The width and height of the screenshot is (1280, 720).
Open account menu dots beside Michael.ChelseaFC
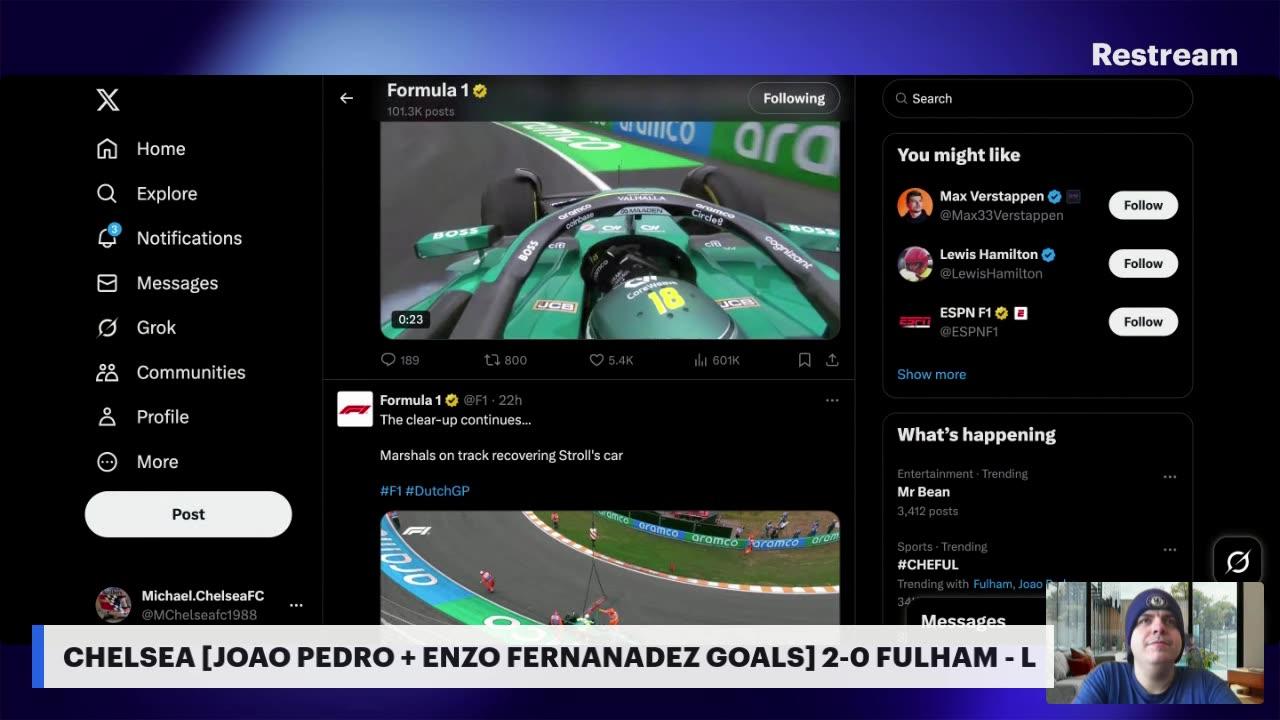(296, 605)
